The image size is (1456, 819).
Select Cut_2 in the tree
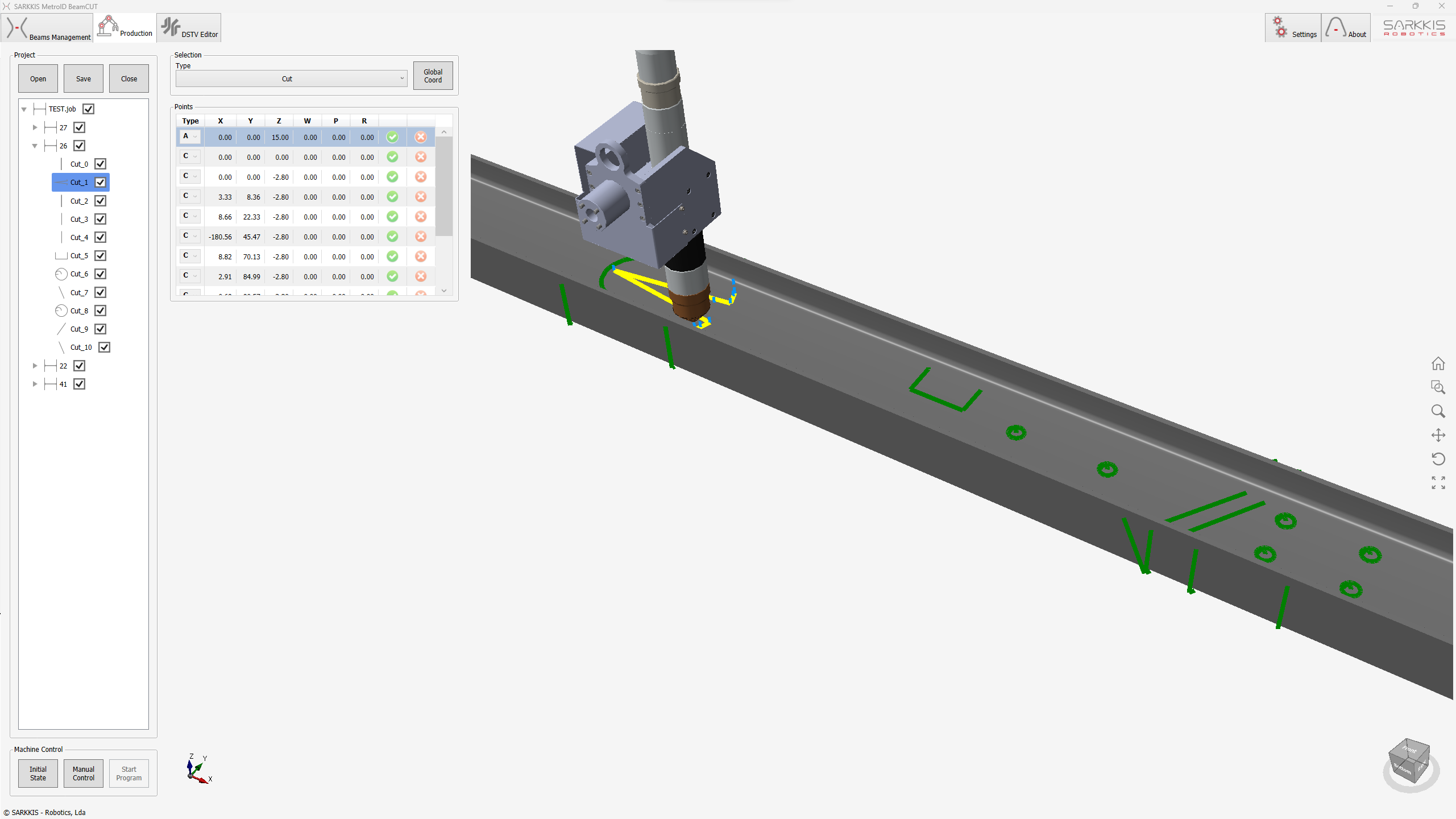[79, 201]
